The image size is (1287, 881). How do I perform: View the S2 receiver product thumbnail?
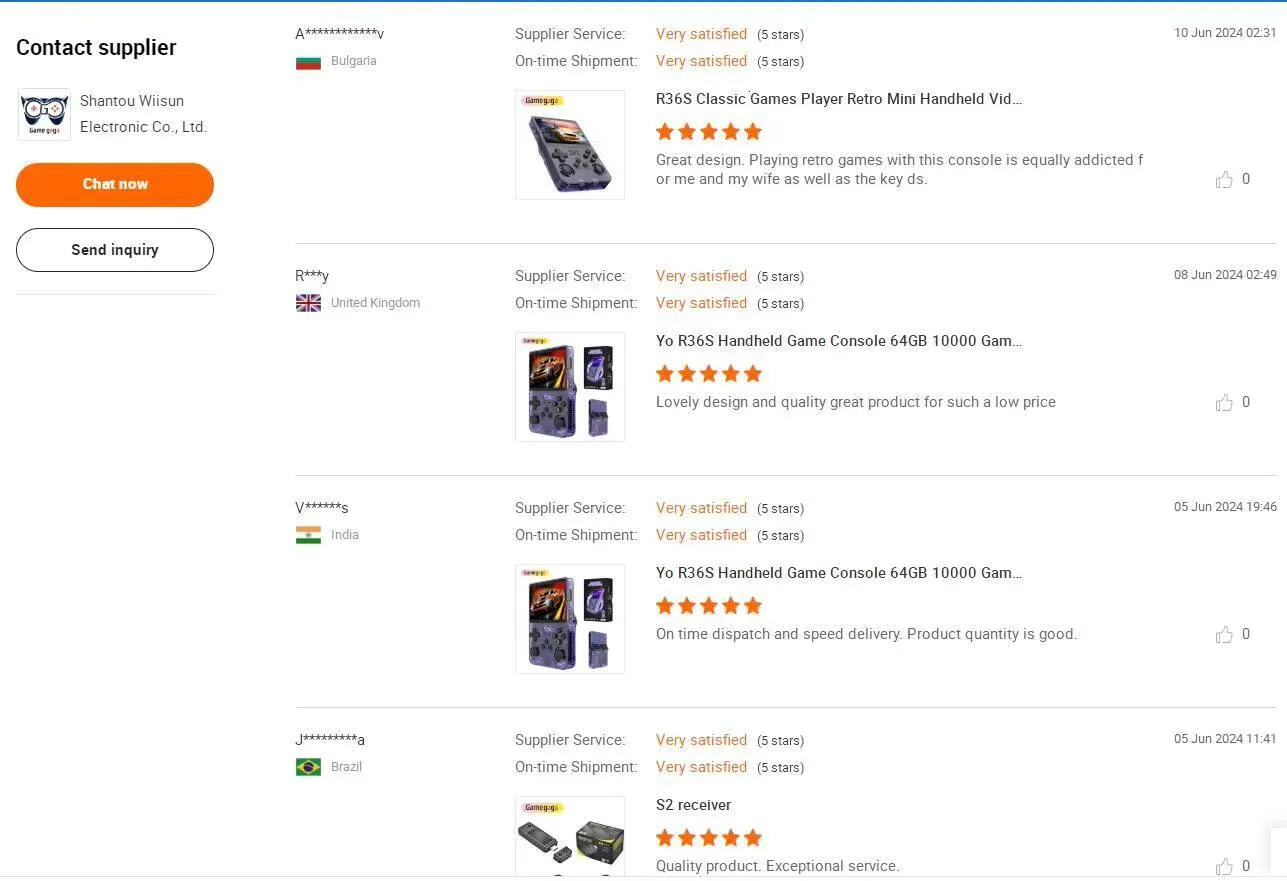tap(570, 838)
